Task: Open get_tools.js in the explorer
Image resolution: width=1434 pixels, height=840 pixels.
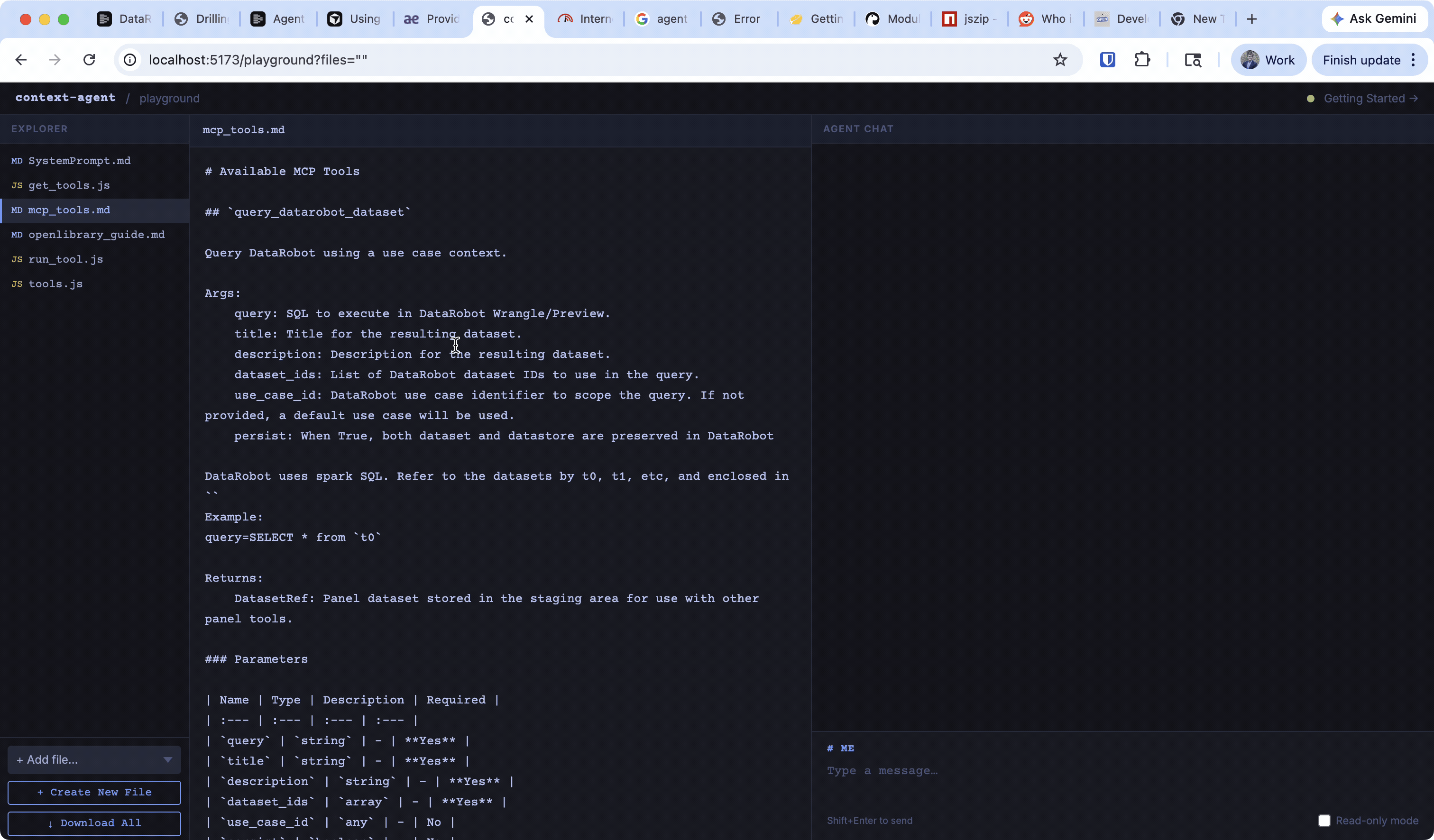Action: click(94, 185)
